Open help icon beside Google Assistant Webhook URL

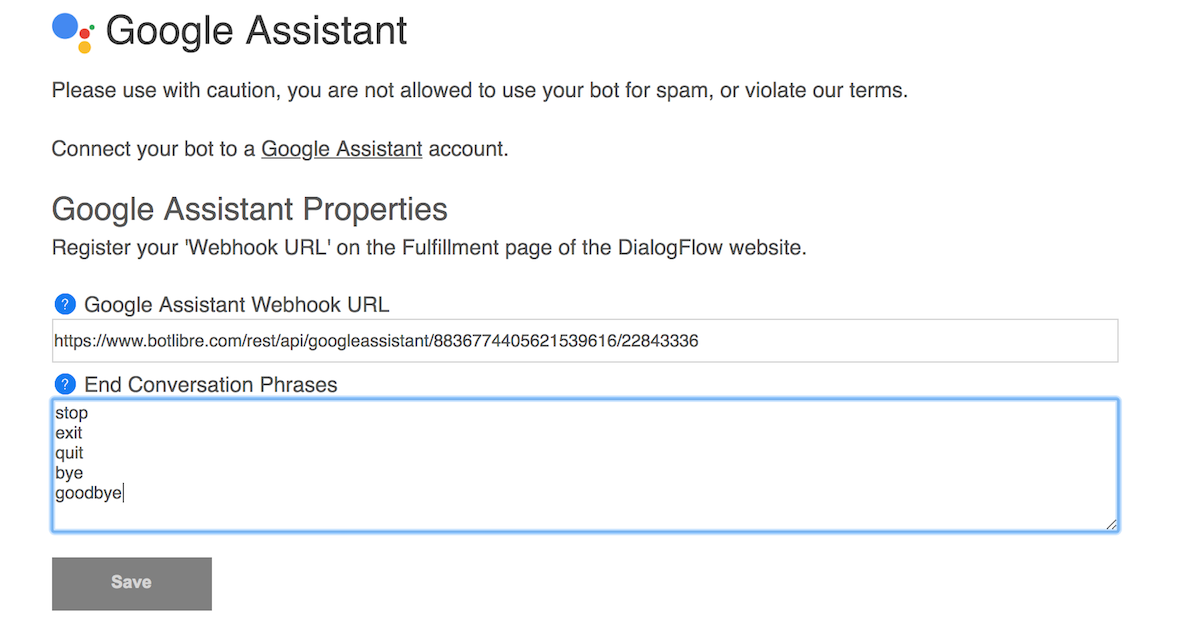pyautogui.click(x=65, y=304)
